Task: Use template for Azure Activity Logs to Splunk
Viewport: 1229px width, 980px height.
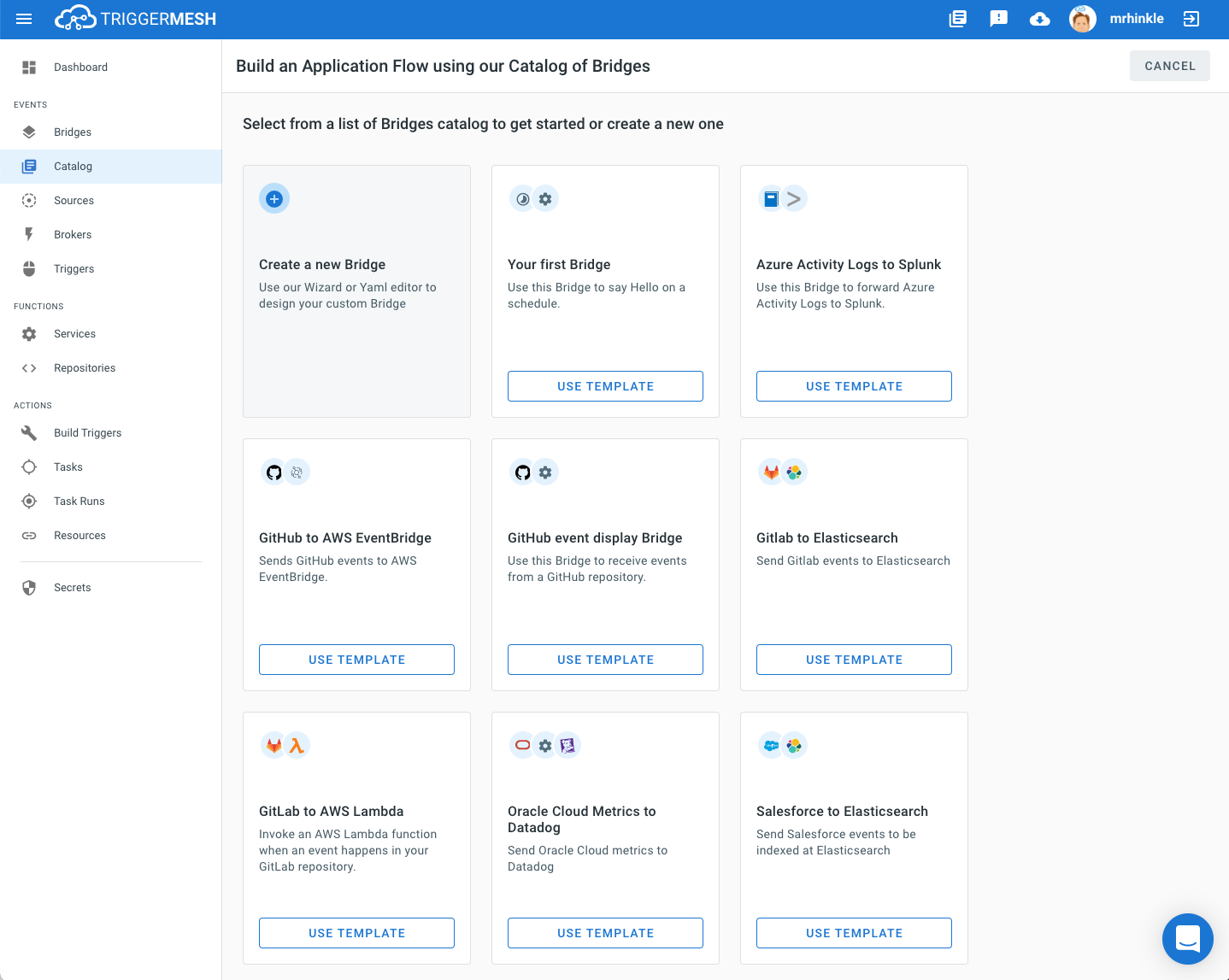Action: pos(854,386)
